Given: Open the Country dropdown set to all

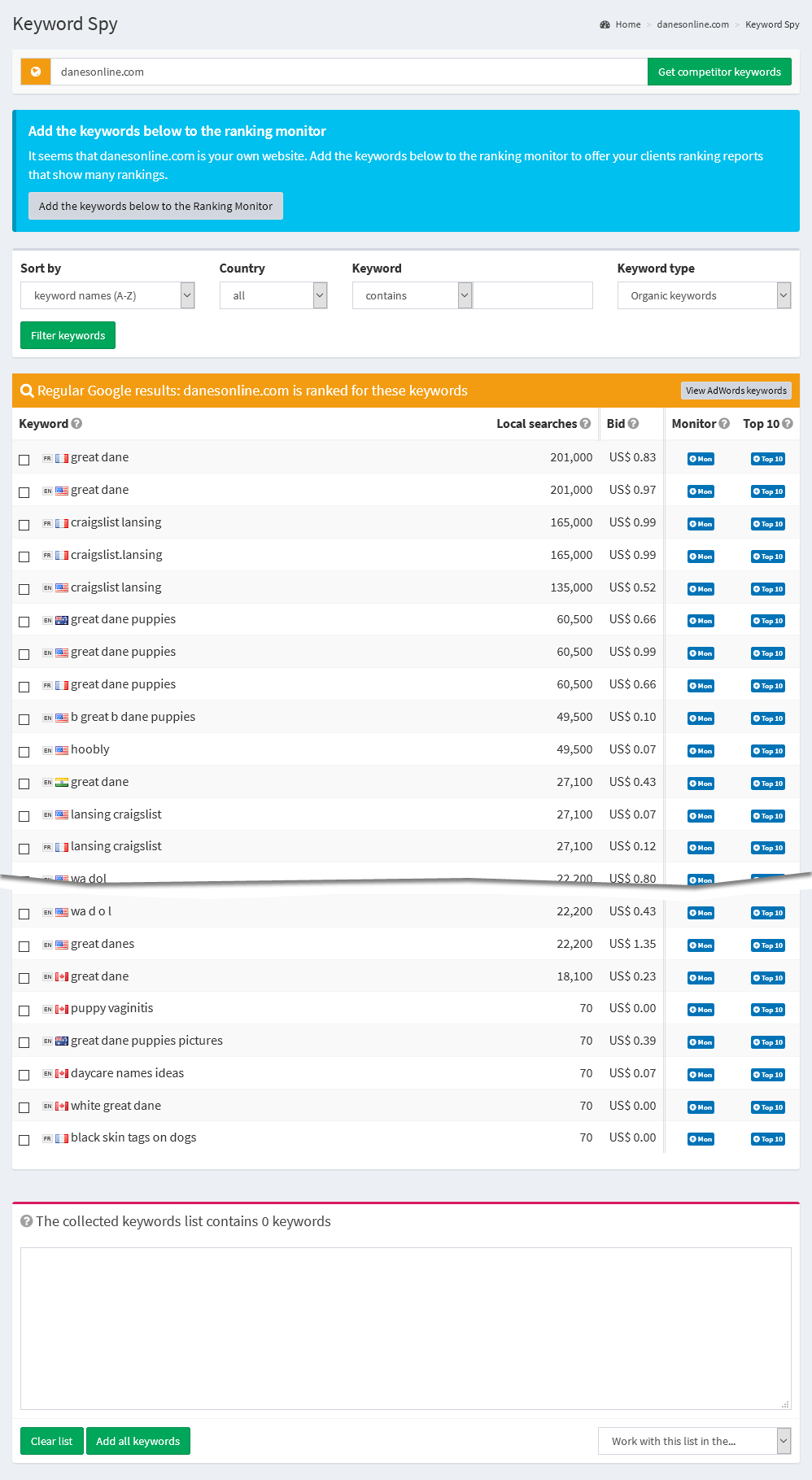Looking at the screenshot, I should tap(273, 295).
